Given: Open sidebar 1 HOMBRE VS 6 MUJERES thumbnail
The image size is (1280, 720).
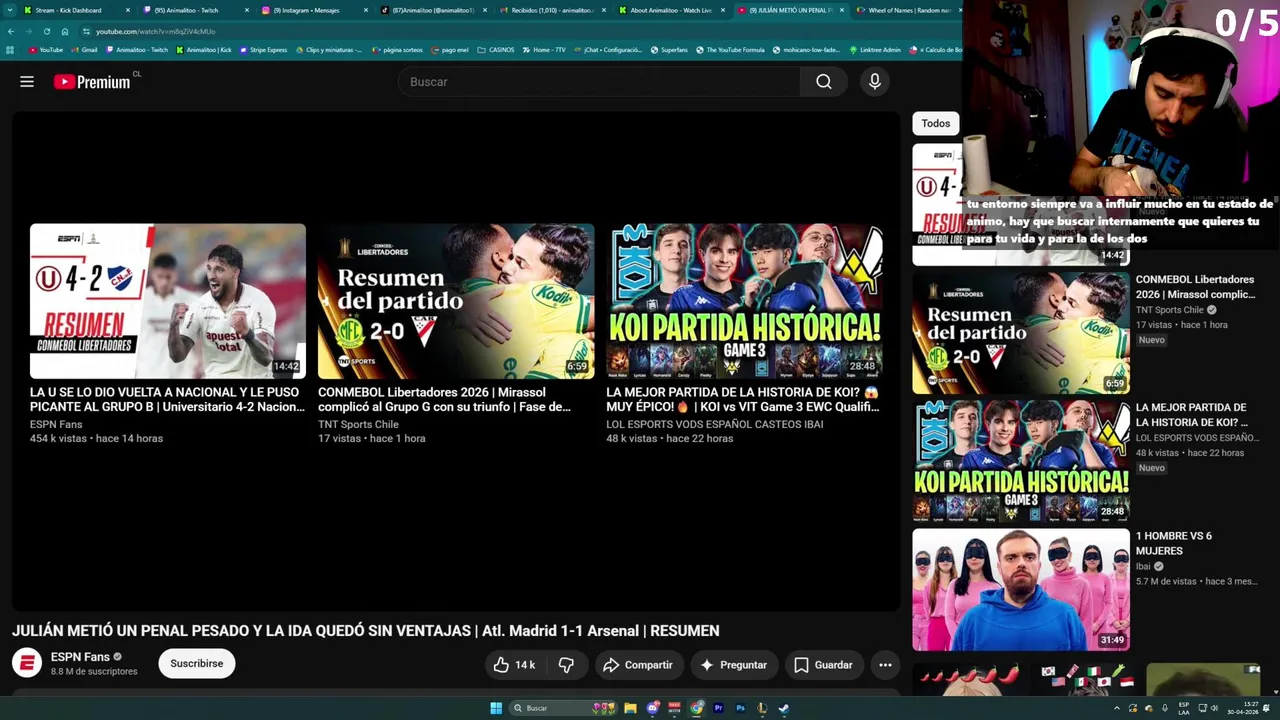Looking at the screenshot, I should pyautogui.click(x=1021, y=589).
